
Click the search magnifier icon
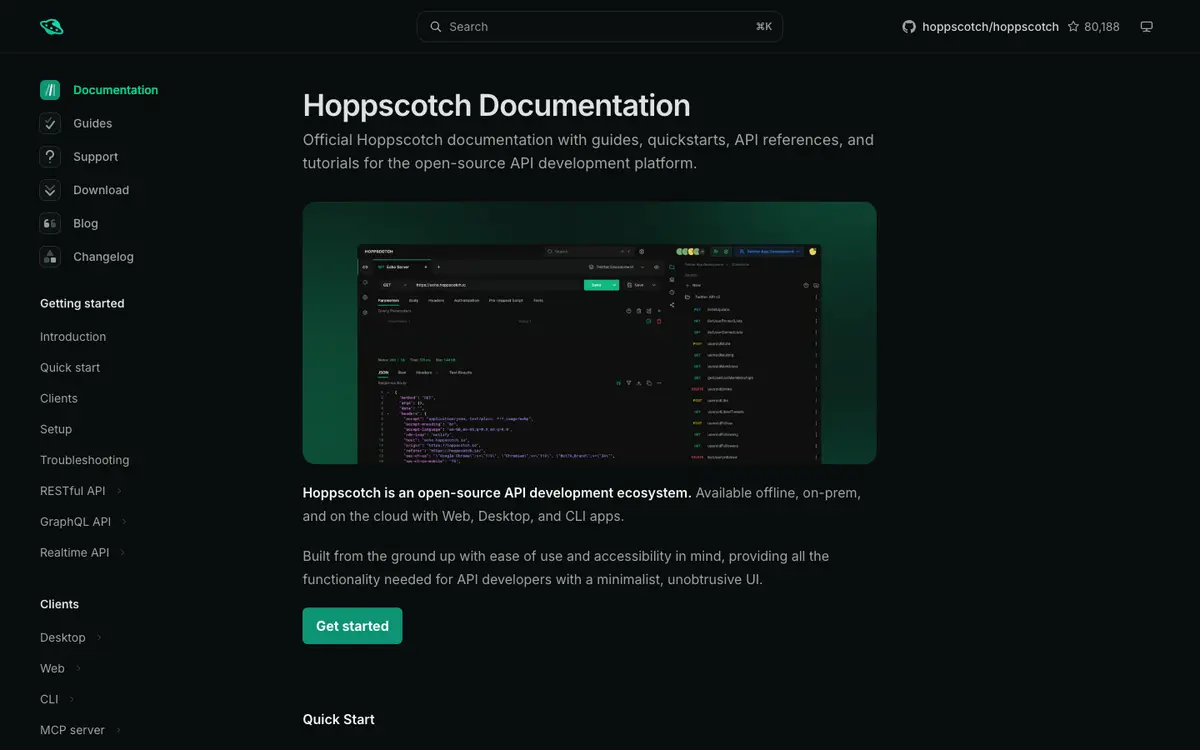tap(436, 27)
